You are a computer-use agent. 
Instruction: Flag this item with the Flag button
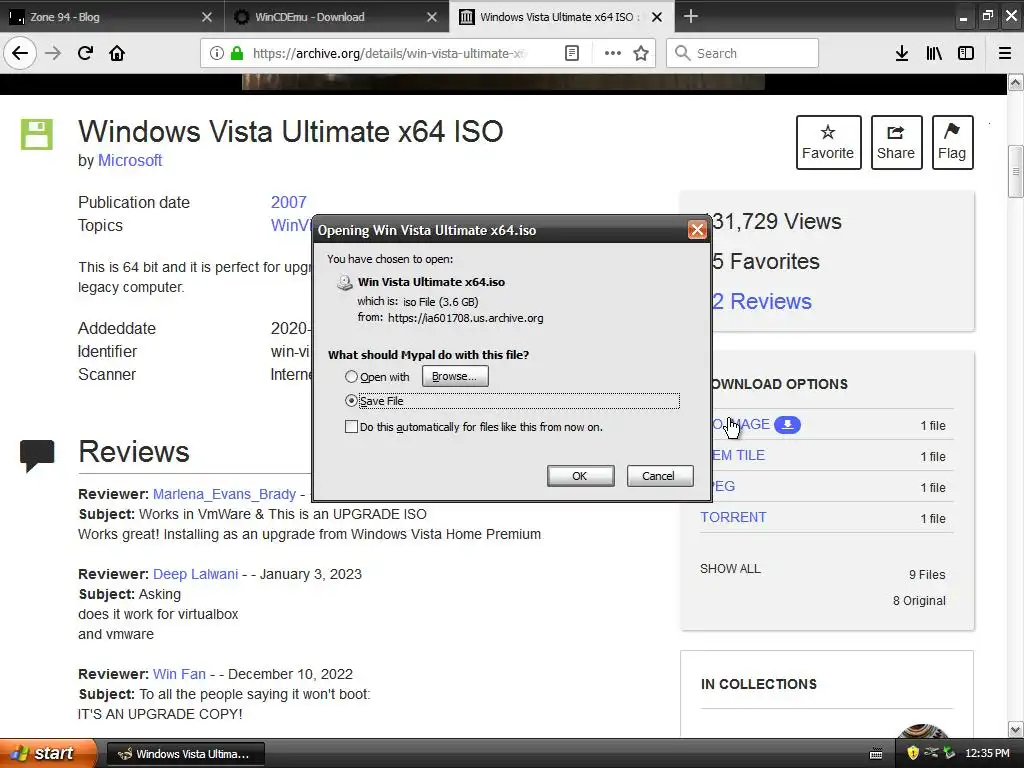(x=952, y=142)
